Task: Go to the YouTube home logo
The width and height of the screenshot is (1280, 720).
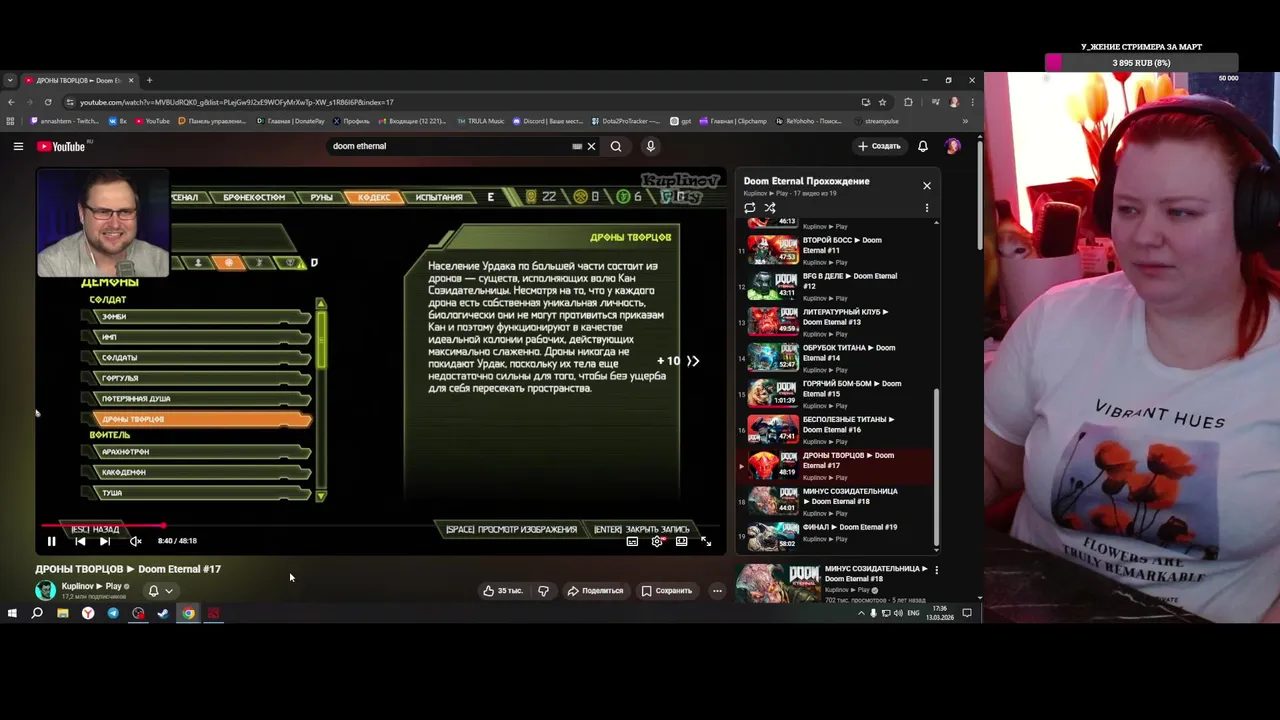Action: [61, 146]
